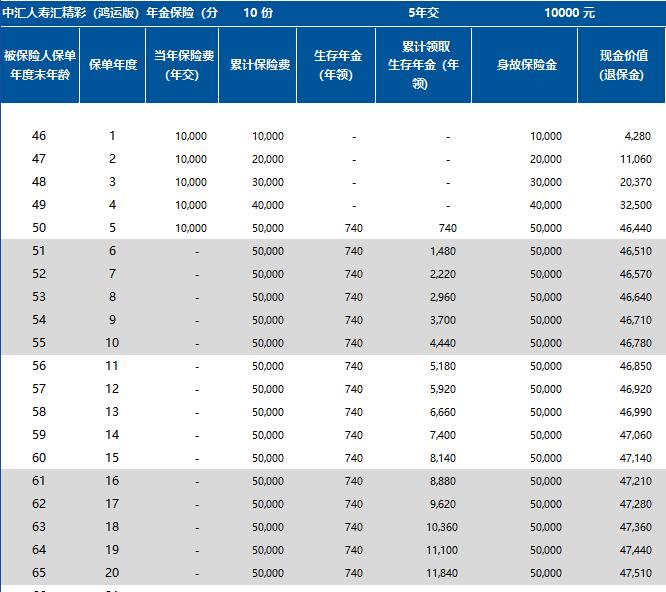This screenshot has width=666, height=592.
Task: Select the age 65 row cell
Action: point(39,573)
